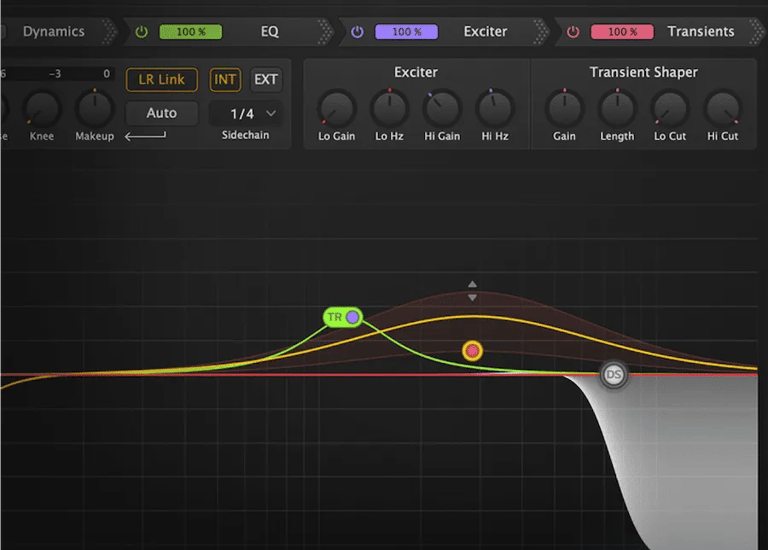
Task: Click the down triangle above the curve
Action: [472, 298]
